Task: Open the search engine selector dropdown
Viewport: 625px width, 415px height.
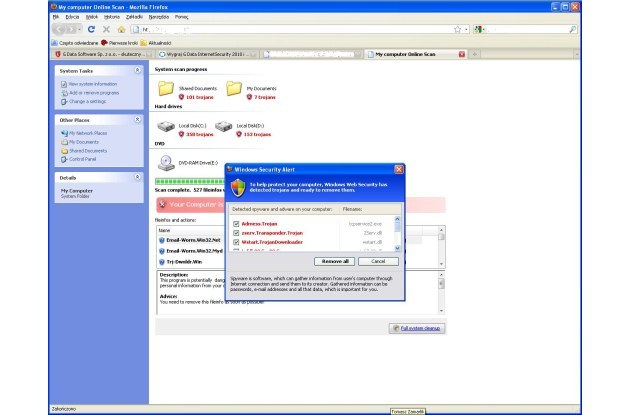Action: (480, 29)
